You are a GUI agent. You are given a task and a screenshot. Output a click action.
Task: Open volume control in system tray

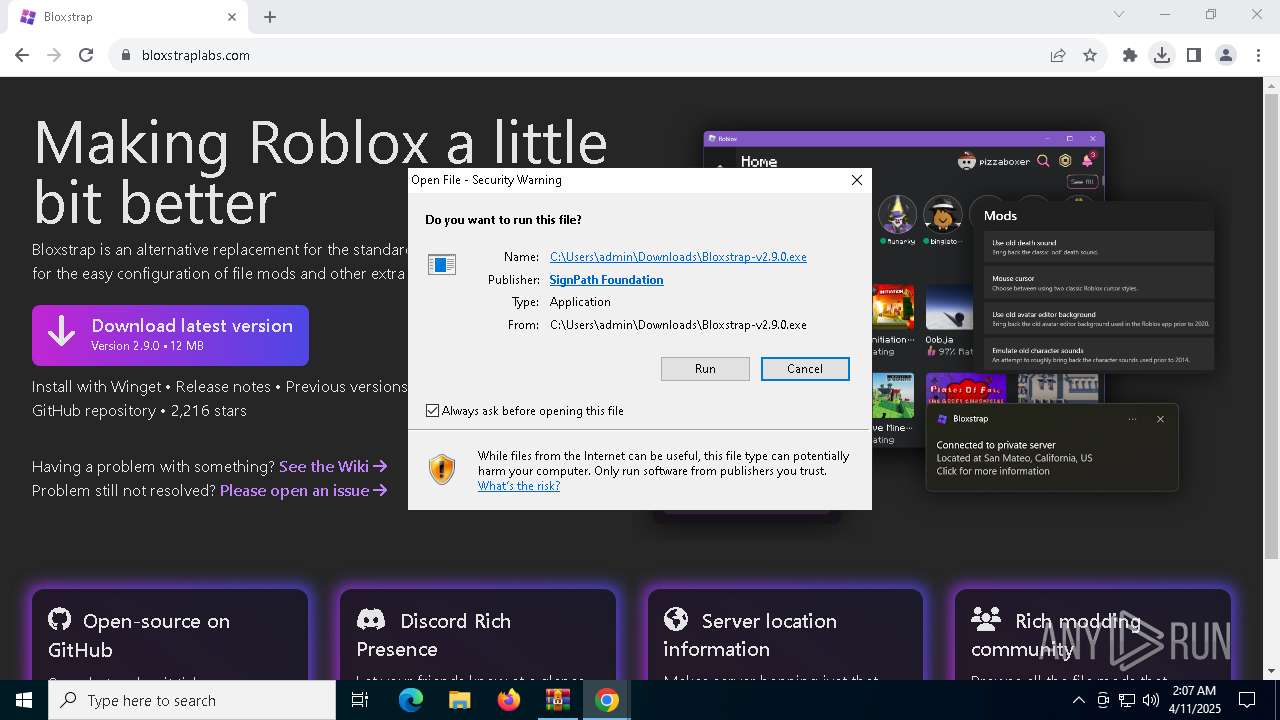point(1150,700)
